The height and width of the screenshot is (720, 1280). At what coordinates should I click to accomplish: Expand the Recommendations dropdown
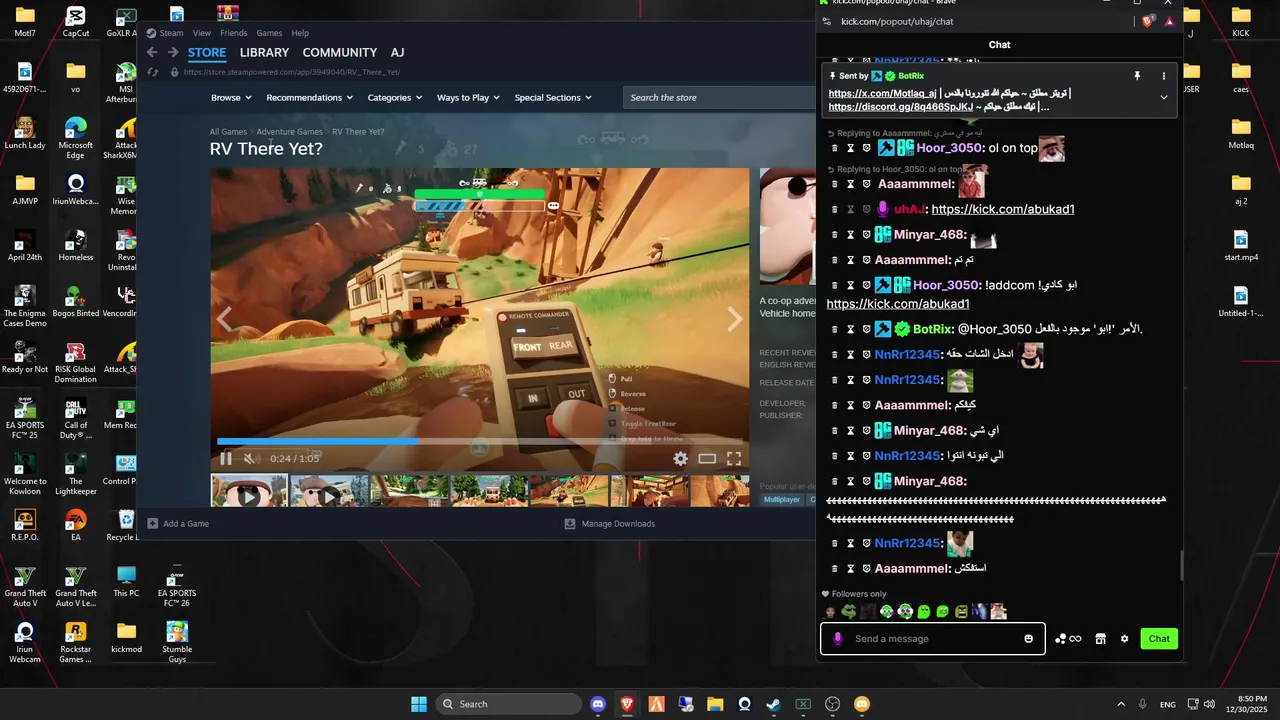(x=309, y=98)
